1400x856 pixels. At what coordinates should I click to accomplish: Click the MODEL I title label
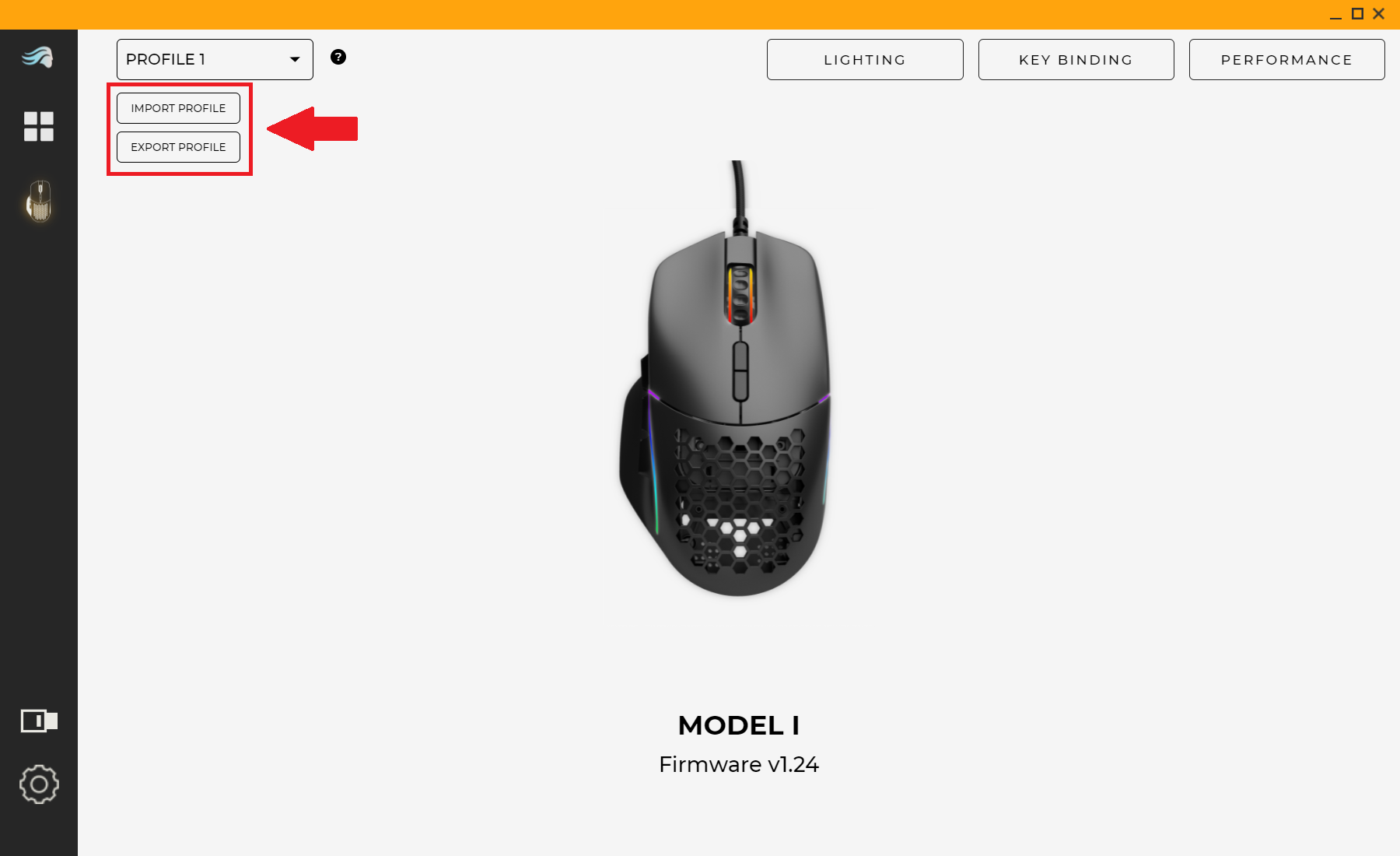(x=739, y=725)
